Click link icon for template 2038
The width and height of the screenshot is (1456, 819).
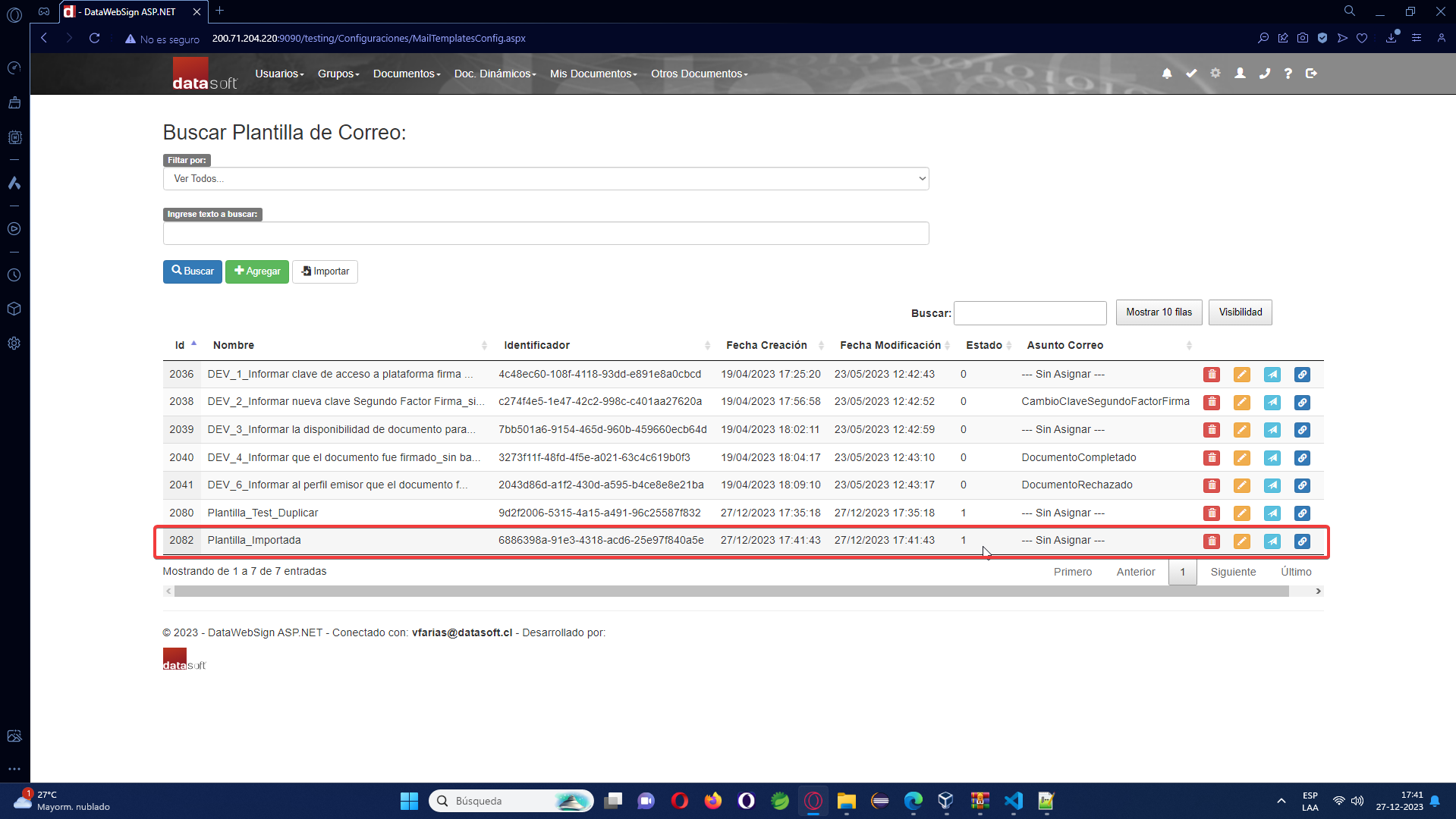pyautogui.click(x=1303, y=402)
